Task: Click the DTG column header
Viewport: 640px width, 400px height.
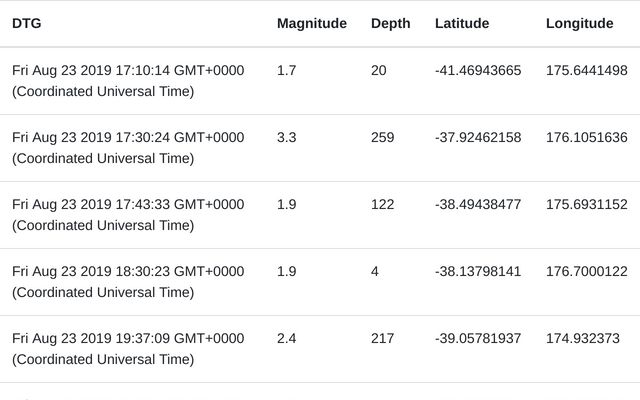Action: pos(27,23)
